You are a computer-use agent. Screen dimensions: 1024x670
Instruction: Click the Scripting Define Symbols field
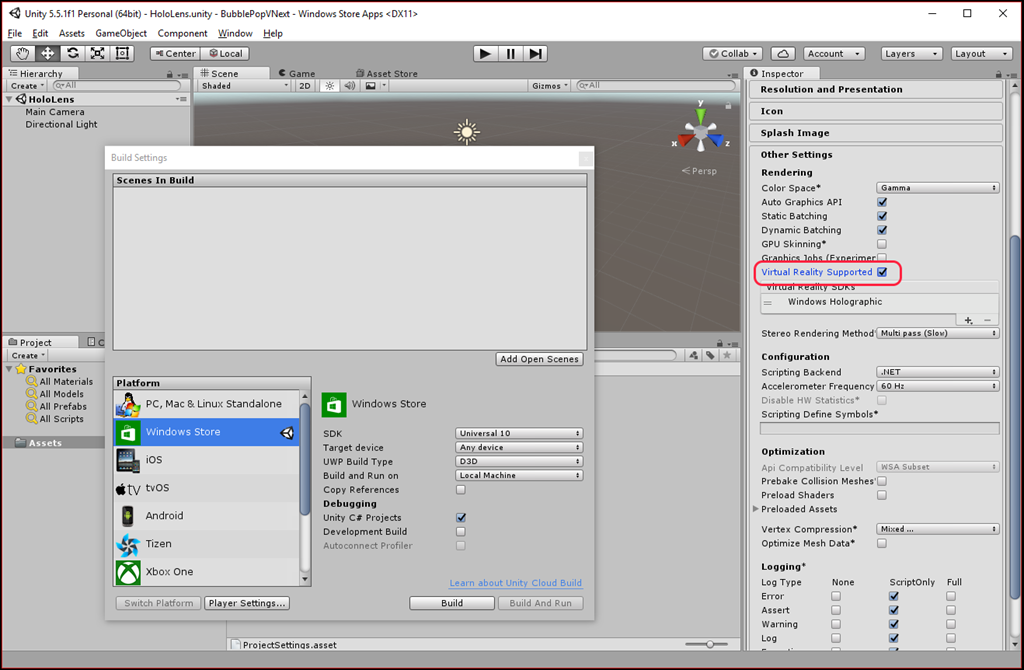tap(880, 428)
